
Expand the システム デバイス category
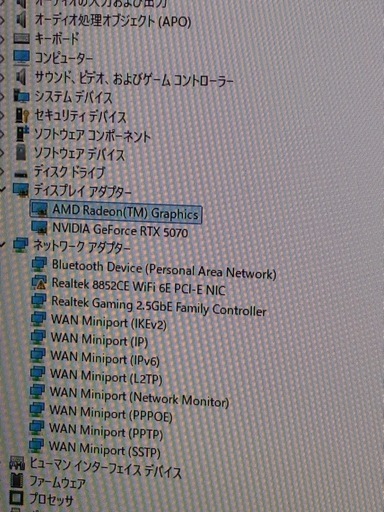2,97
